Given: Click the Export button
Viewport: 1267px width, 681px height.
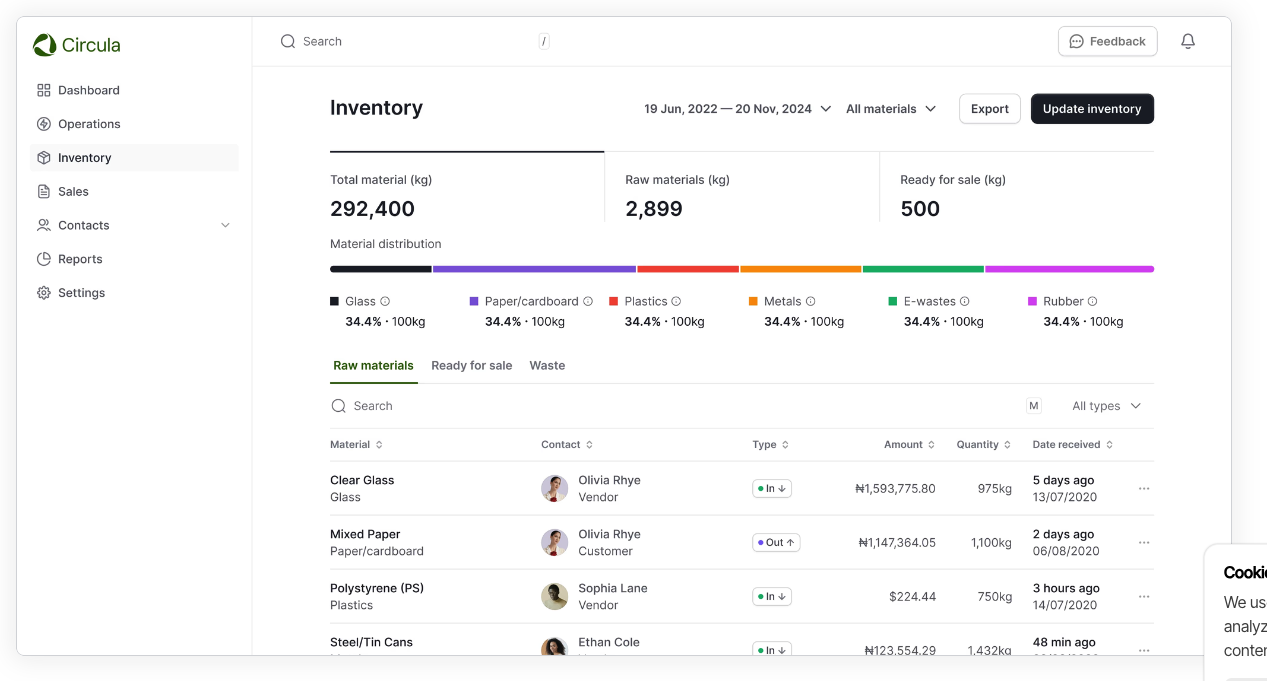Looking at the screenshot, I should tap(989, 109).
